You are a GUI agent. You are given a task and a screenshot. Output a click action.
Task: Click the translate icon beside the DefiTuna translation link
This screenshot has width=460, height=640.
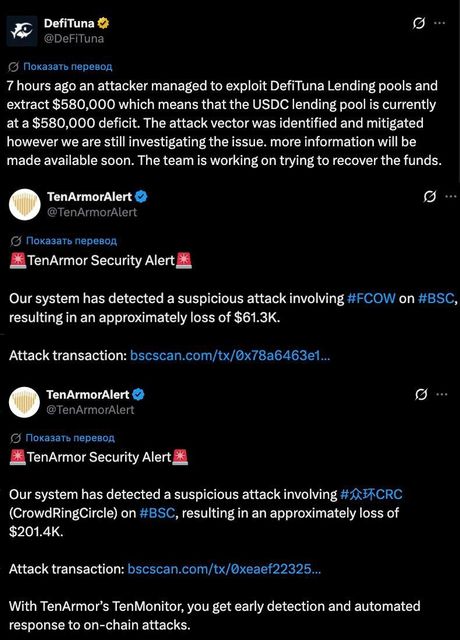tap(13, 67)
